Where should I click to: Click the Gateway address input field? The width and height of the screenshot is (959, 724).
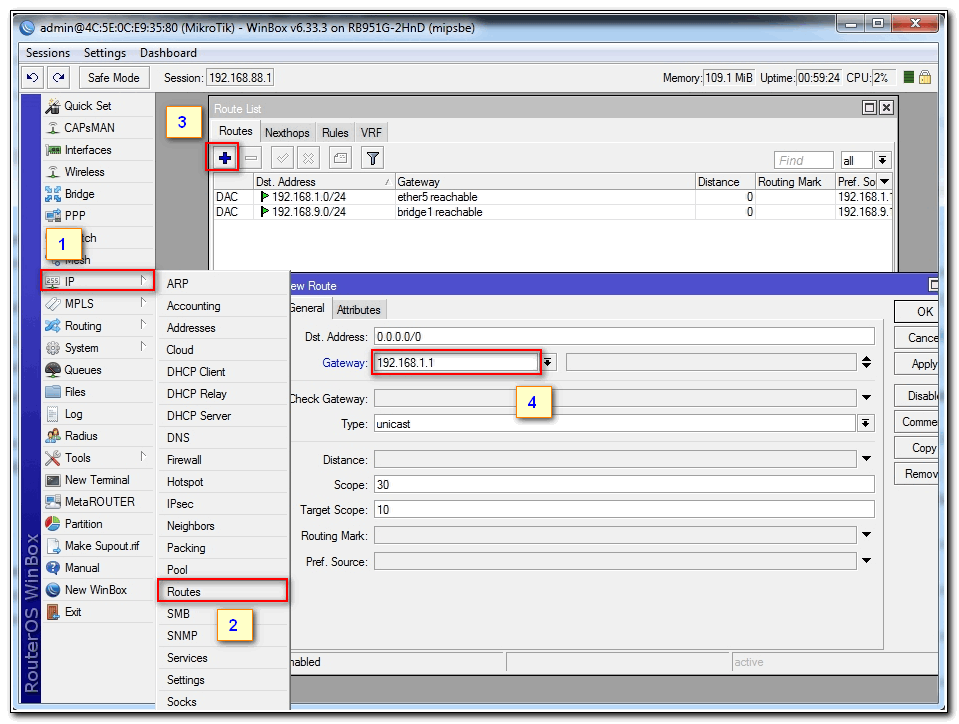[x=455, y=362]
